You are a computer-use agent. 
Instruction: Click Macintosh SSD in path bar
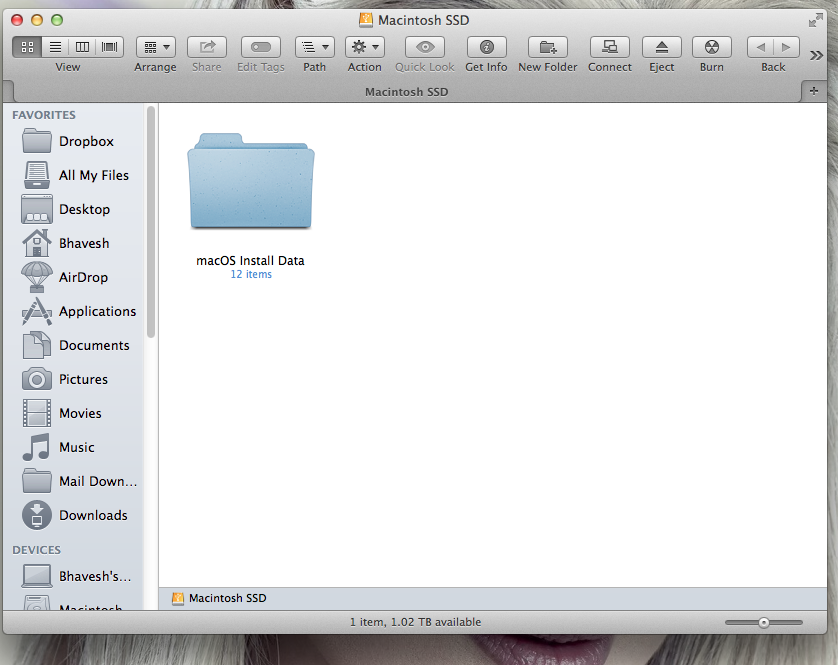[x=219, y=598]
